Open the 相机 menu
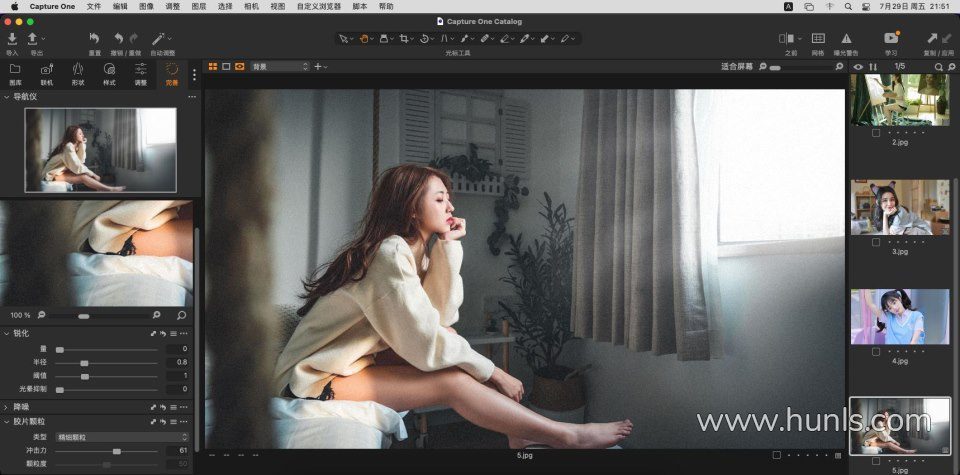The image size is (960, 475). tap(251, 6)
